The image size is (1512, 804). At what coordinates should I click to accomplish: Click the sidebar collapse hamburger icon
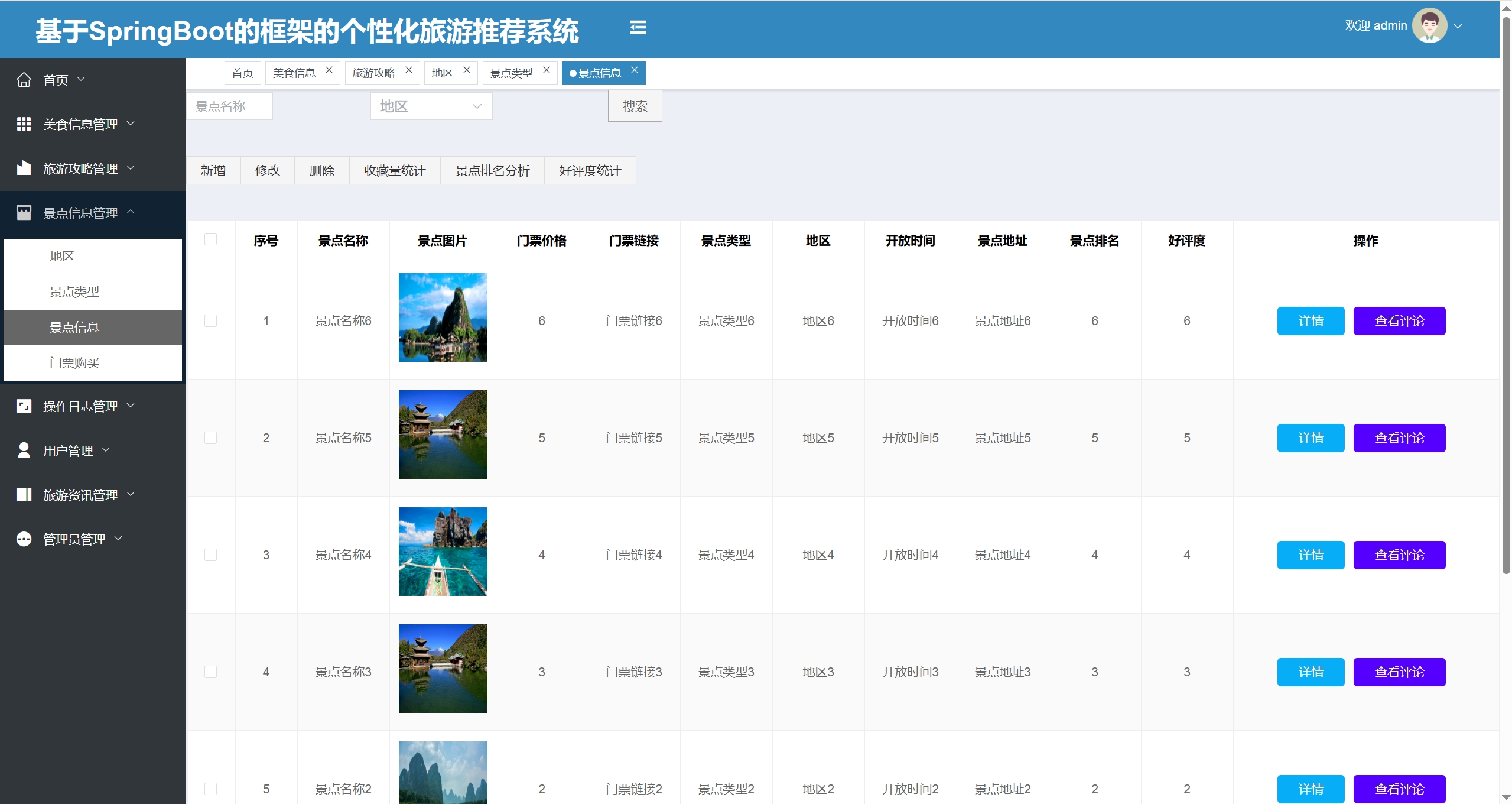click(x=638, y=27)
